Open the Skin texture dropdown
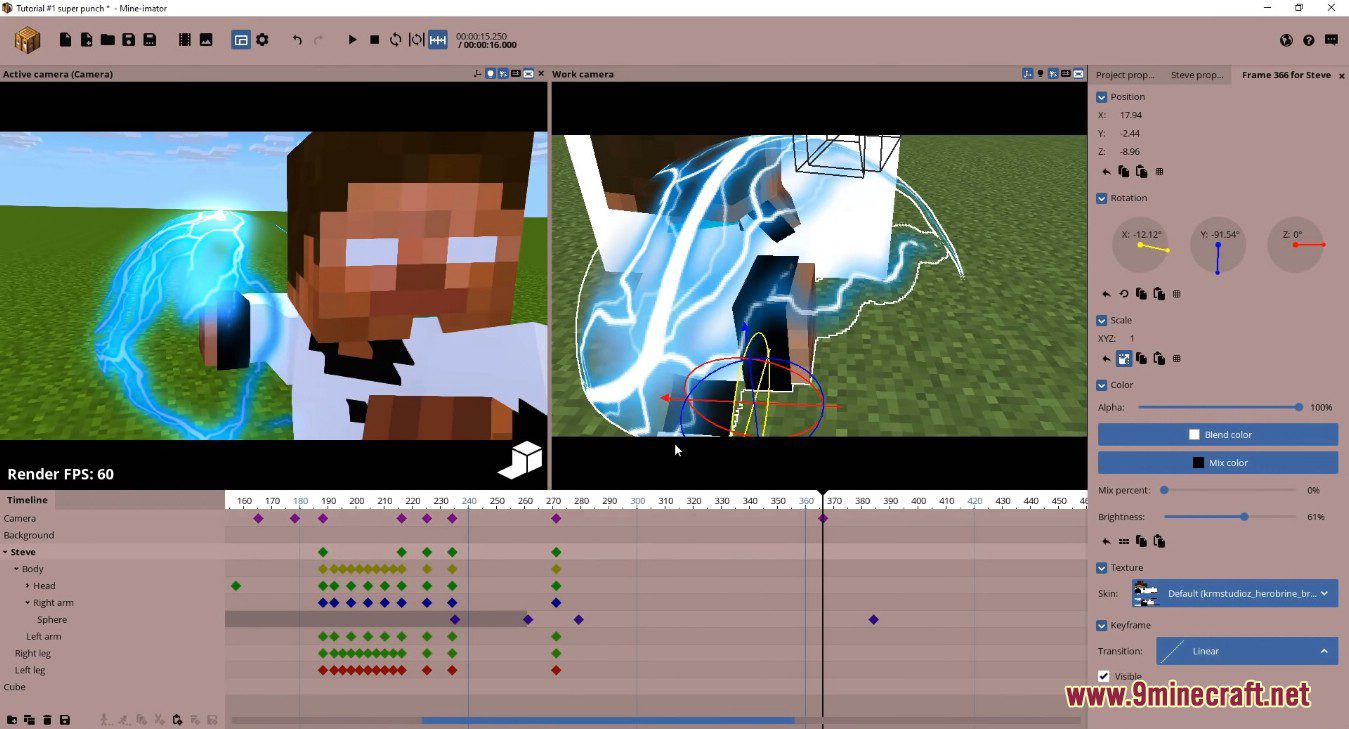Viewport: 1349px width, 729px height. 1235,593
